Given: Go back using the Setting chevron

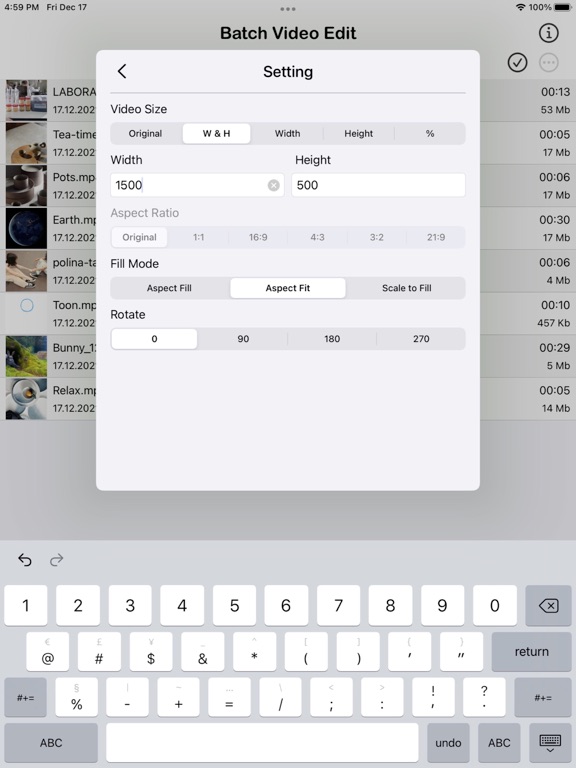Looking at the screenshot, I should (x=122, y=72).
